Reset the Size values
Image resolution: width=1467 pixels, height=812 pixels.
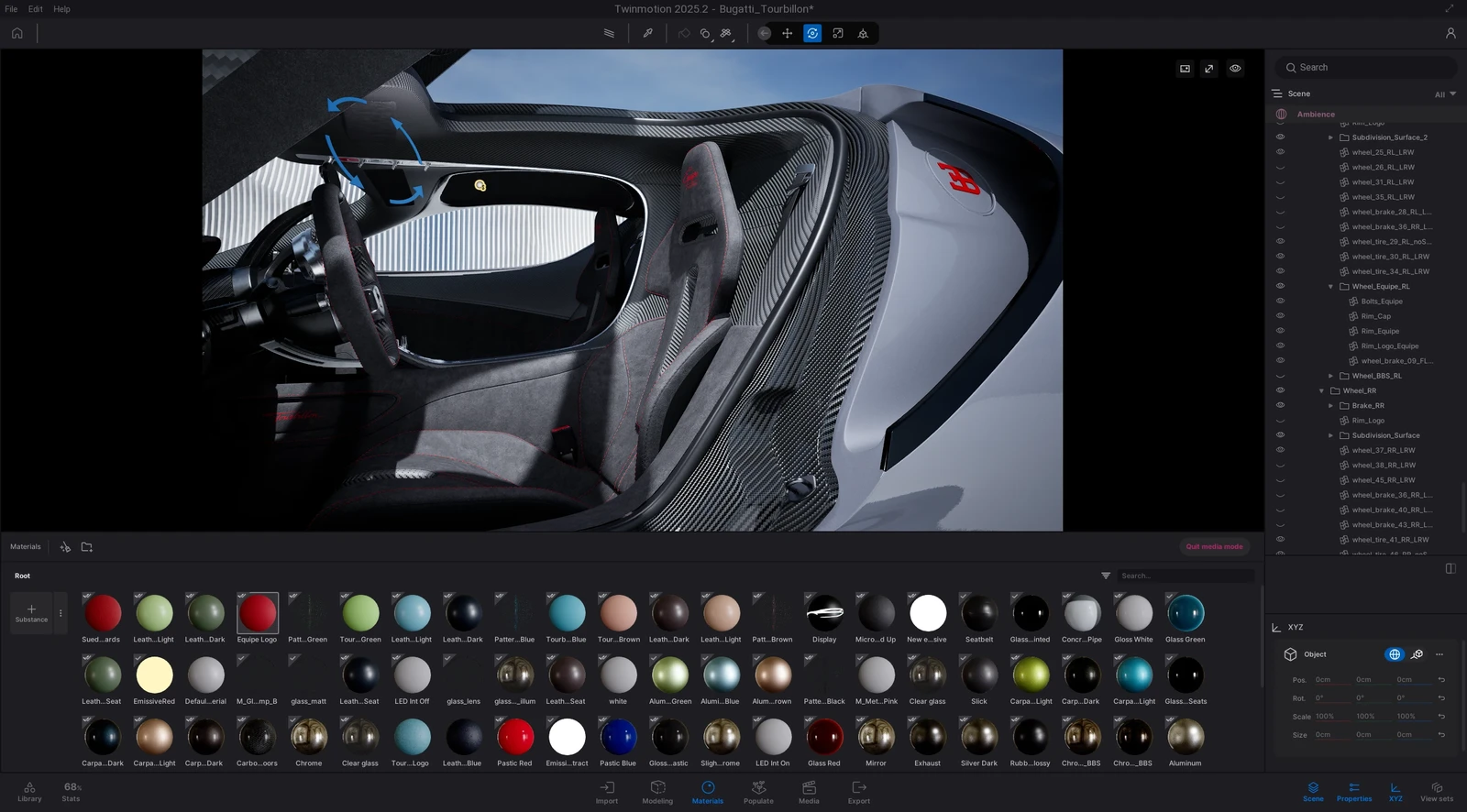point(1441,735)
